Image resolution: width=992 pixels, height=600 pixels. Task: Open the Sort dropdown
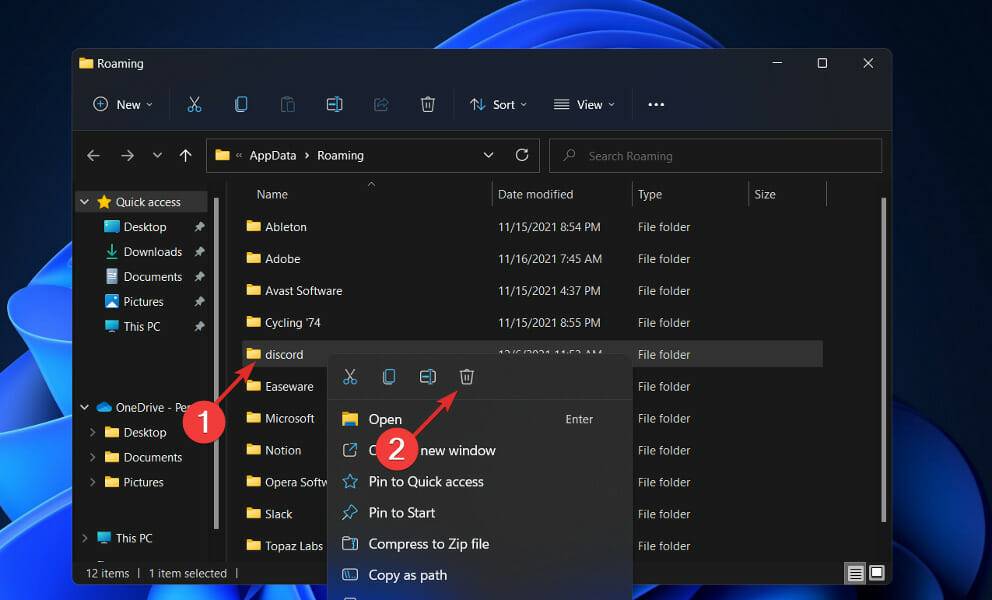click(x=498, y=104)
